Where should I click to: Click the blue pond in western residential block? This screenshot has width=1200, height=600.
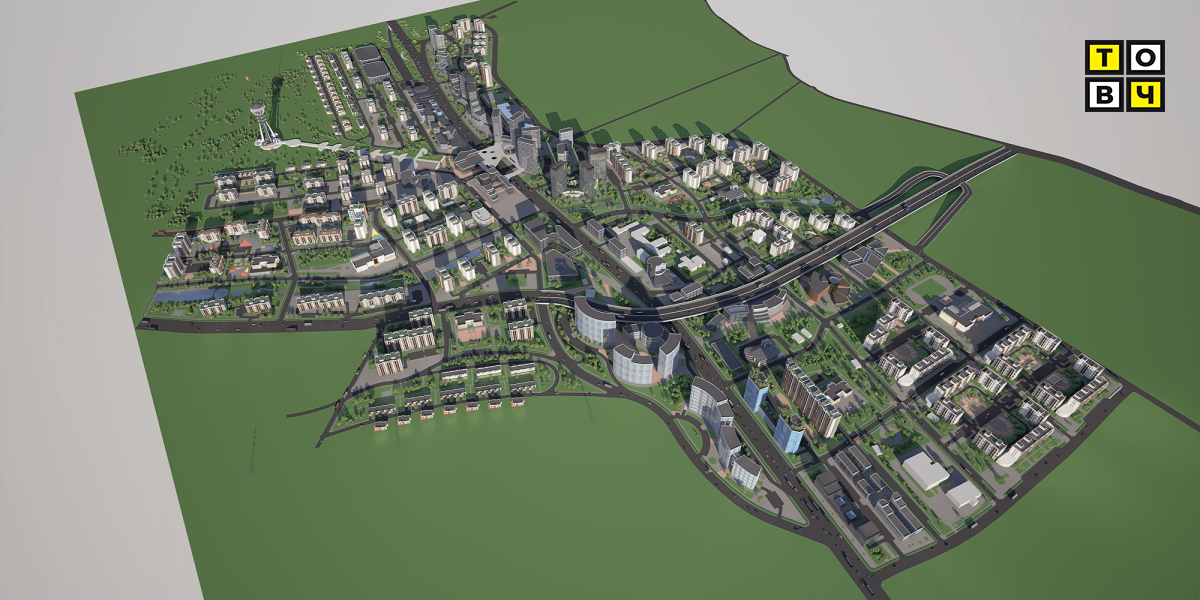[x=185, y=296]
